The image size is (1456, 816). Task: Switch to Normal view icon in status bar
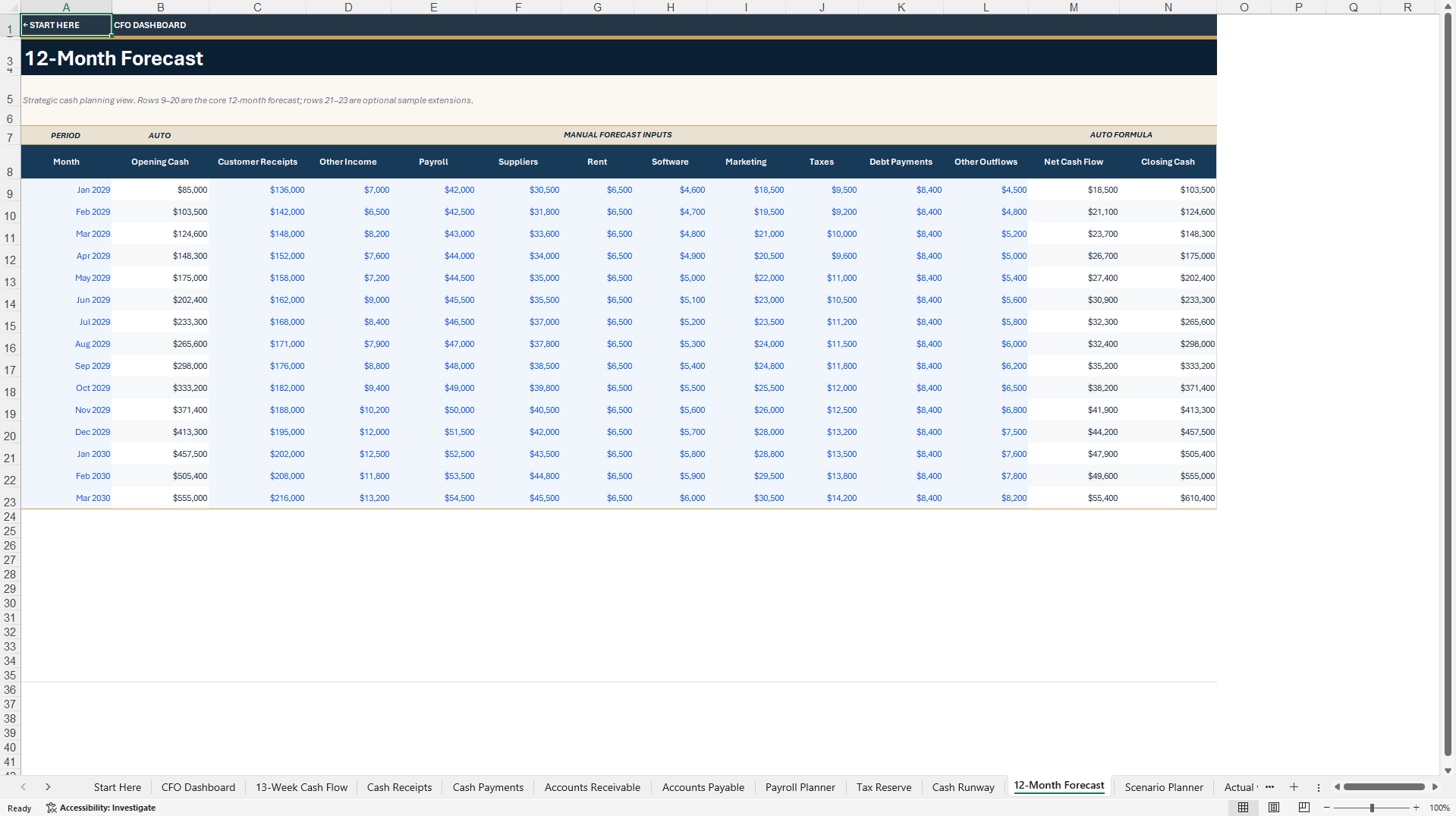click(1243, 808)
